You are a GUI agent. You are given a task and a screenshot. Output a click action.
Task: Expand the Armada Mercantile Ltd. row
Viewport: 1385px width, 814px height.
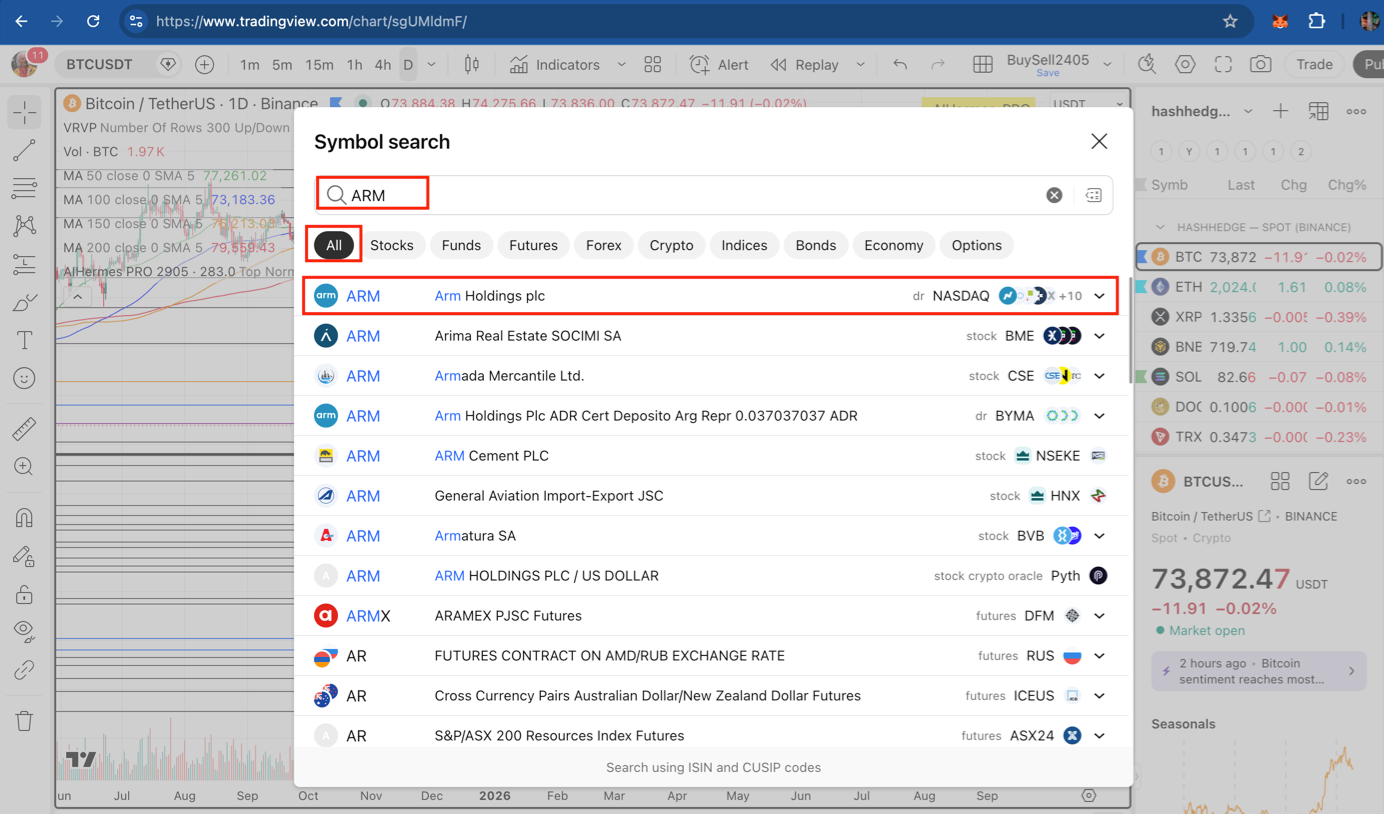click(1099, 376)
